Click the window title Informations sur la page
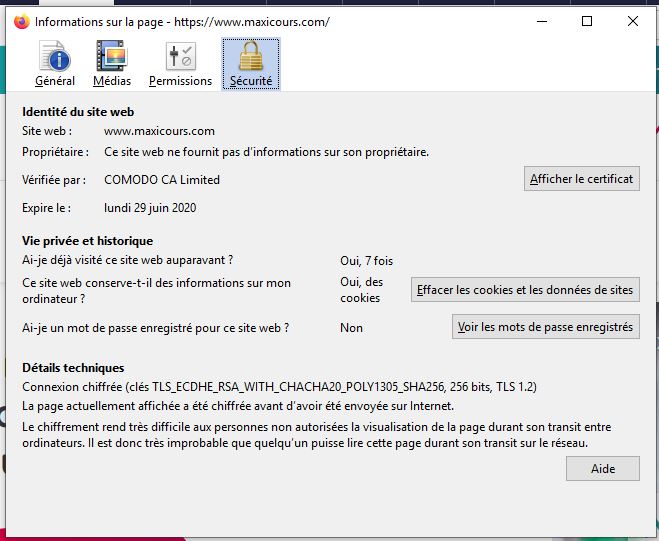The width and height of the screenshot is (659, 541). click(x=182, y=22)
